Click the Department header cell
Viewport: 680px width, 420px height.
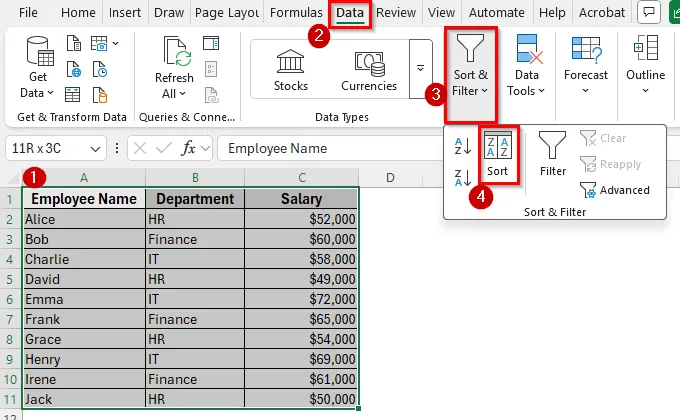click(195, 199)
